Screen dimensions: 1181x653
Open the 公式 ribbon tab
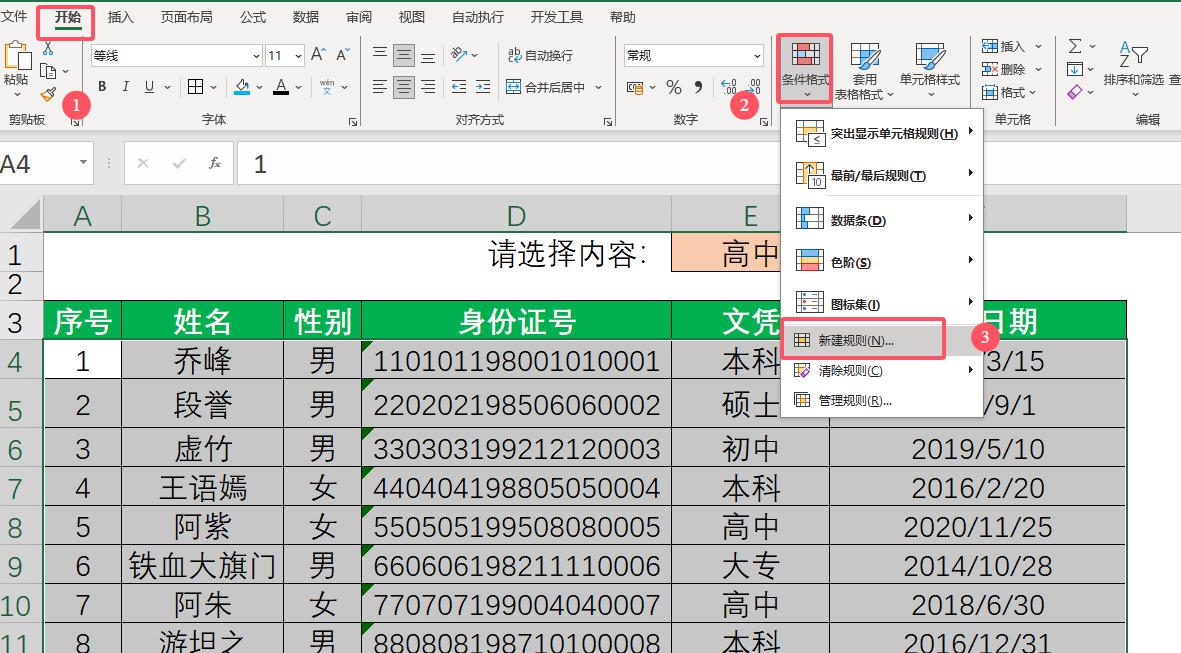pyautogui.click(x=253, y=17)
